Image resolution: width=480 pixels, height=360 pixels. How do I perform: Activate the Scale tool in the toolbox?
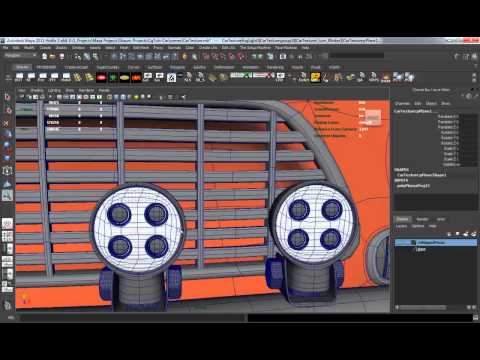tap(7, 157)
